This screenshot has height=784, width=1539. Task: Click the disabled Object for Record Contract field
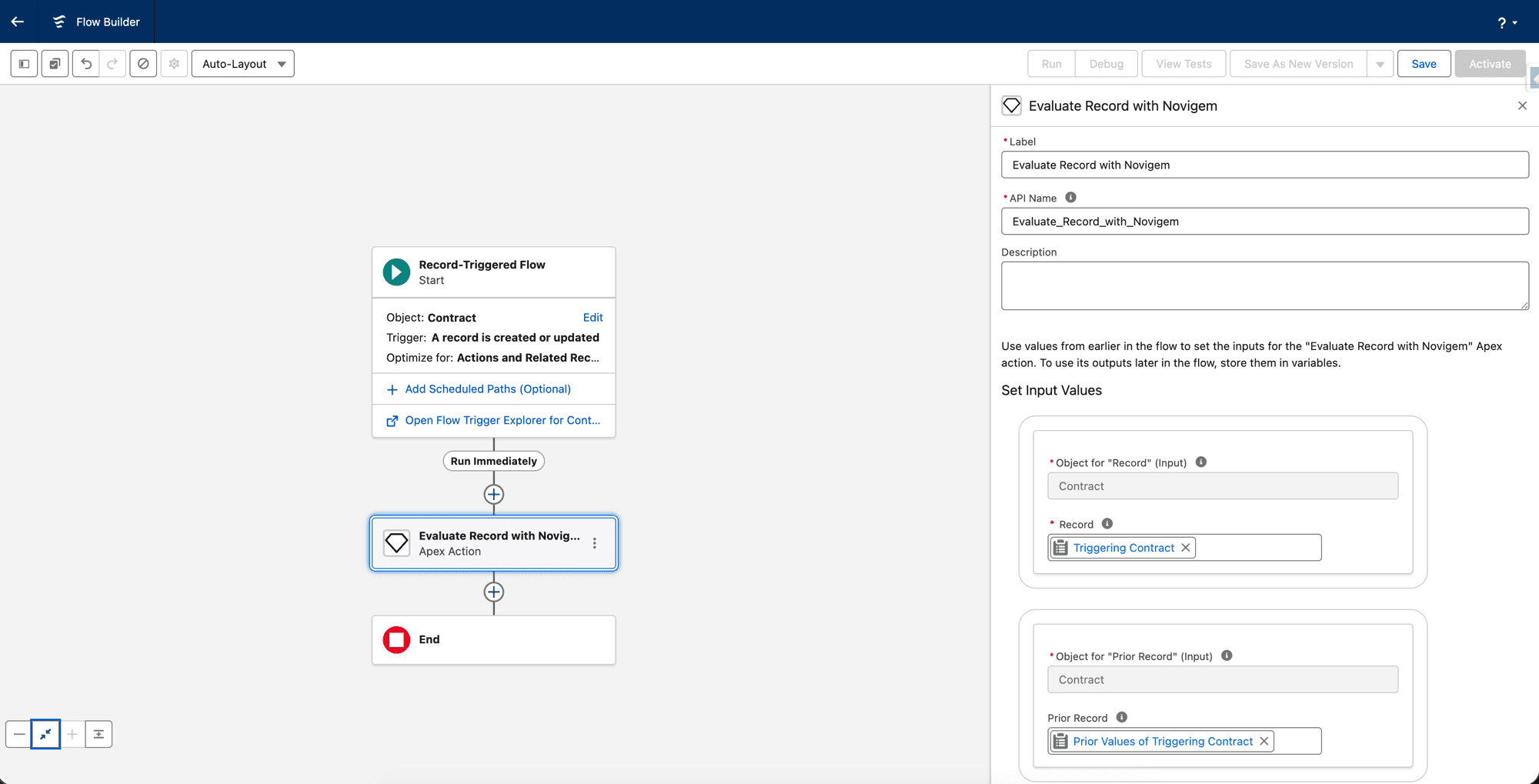click(1223, 485)
